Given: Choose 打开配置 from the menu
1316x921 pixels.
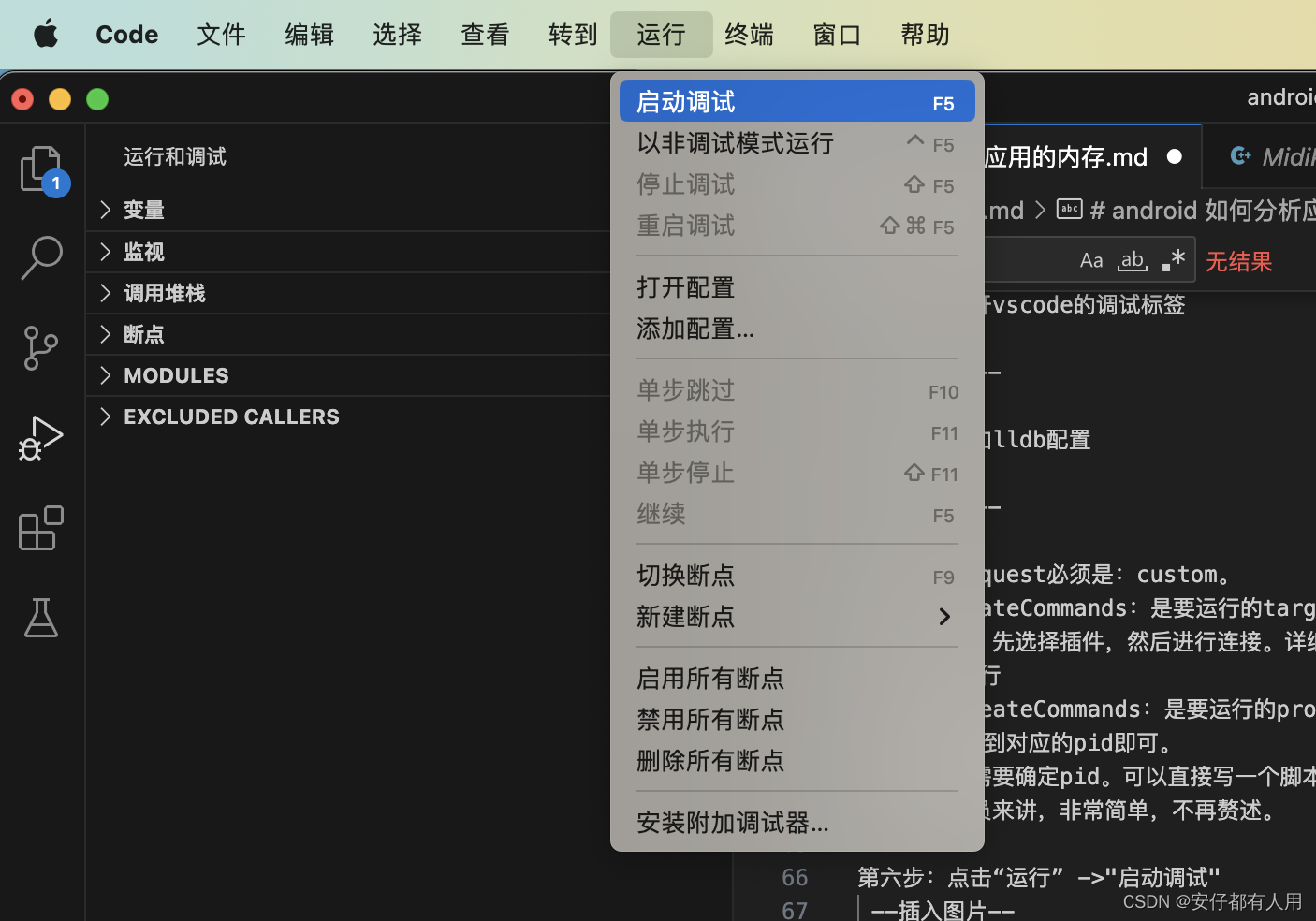Looking at the screenshot, I should [x=797, y=287].
